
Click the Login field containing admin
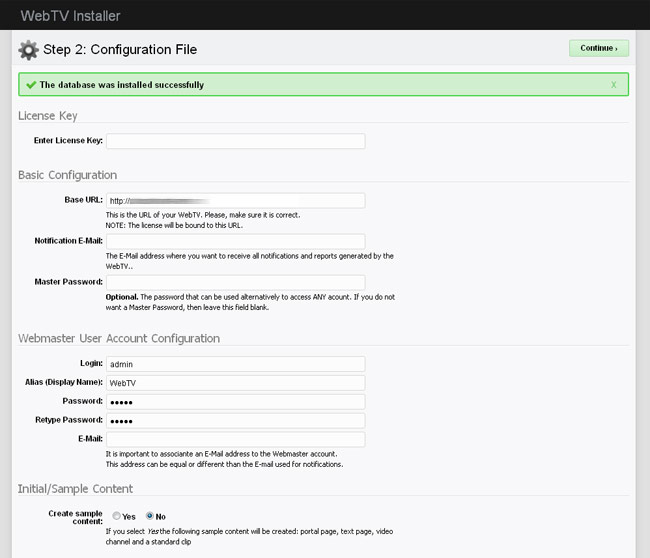pos(235,364)
